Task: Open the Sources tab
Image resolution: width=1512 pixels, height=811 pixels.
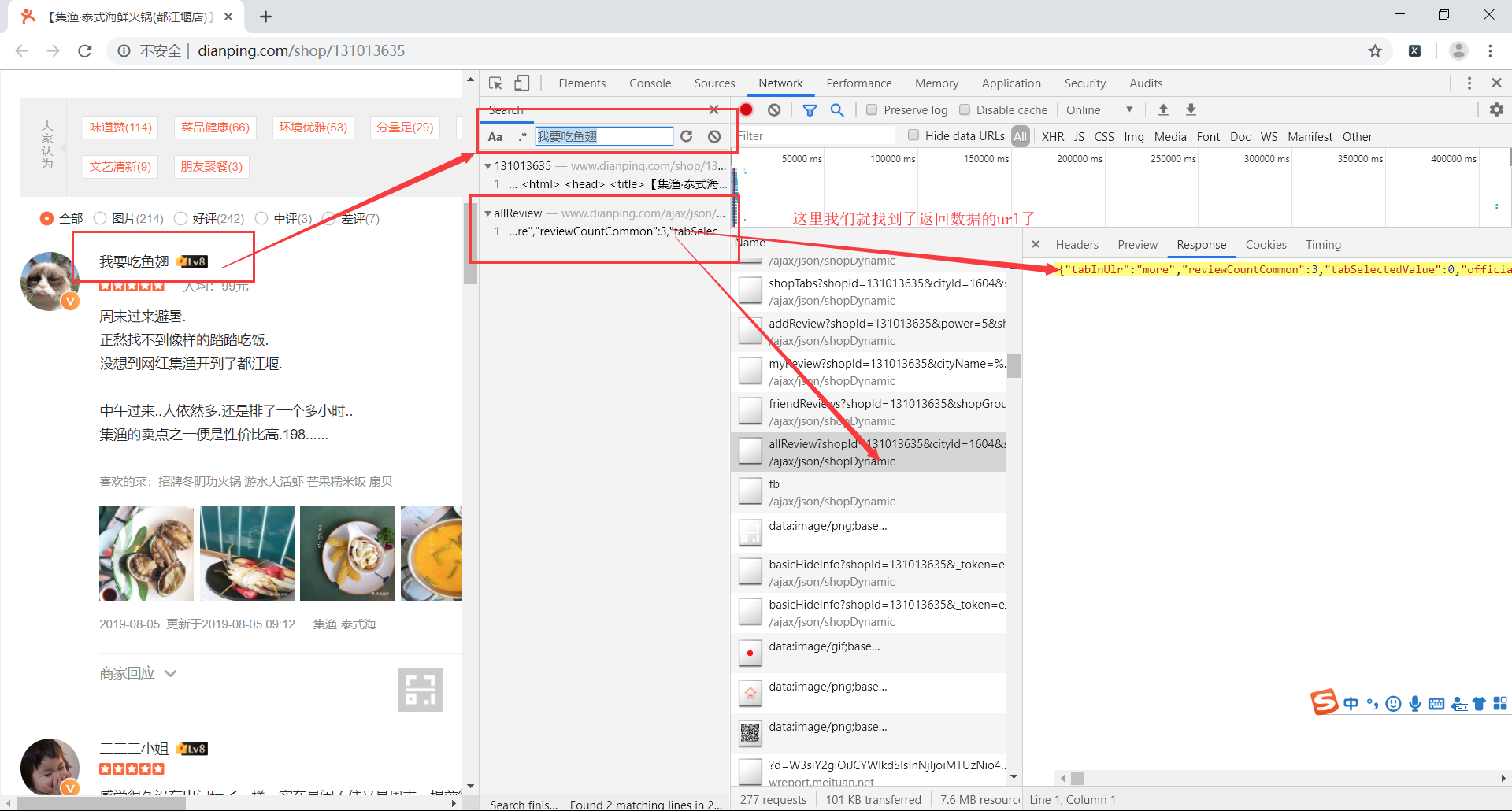Action: tap(714, 83)
